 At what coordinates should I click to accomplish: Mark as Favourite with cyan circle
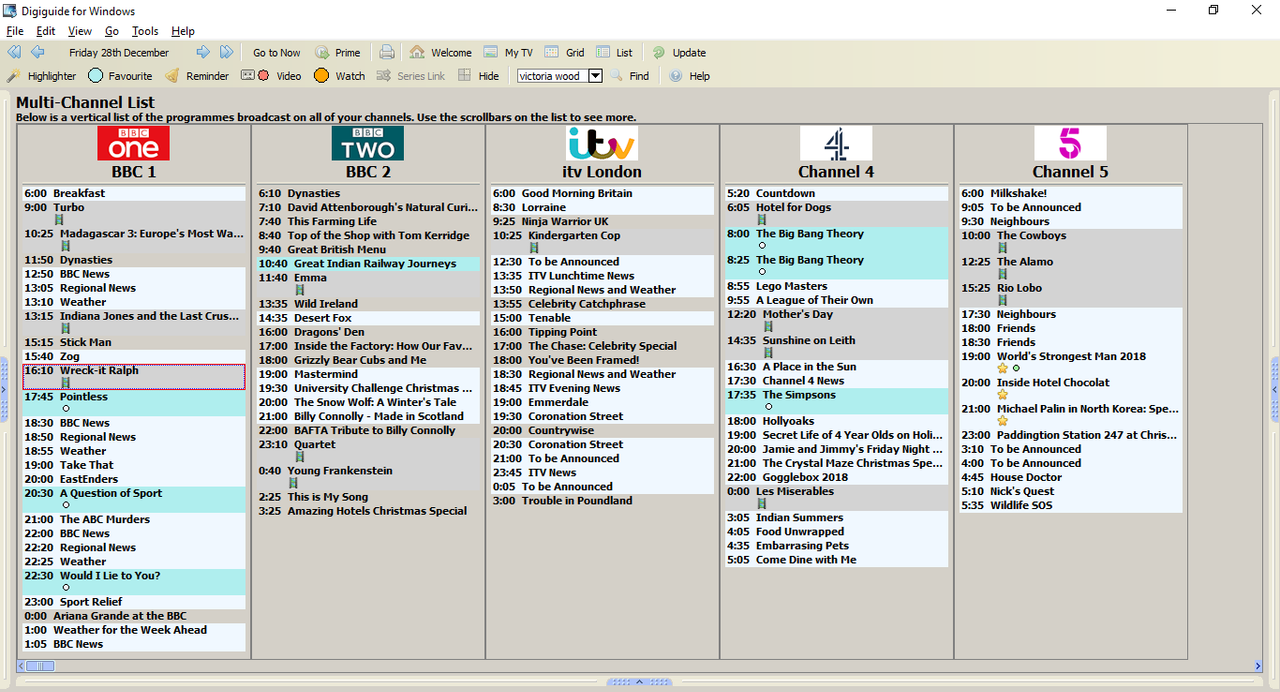(120, 76)
